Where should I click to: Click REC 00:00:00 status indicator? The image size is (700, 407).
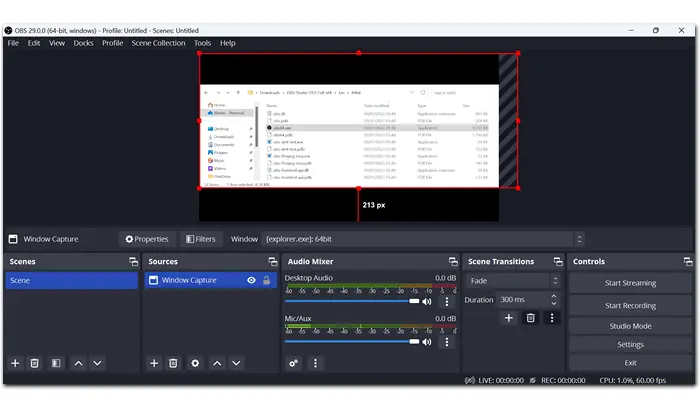pos(557,381)
